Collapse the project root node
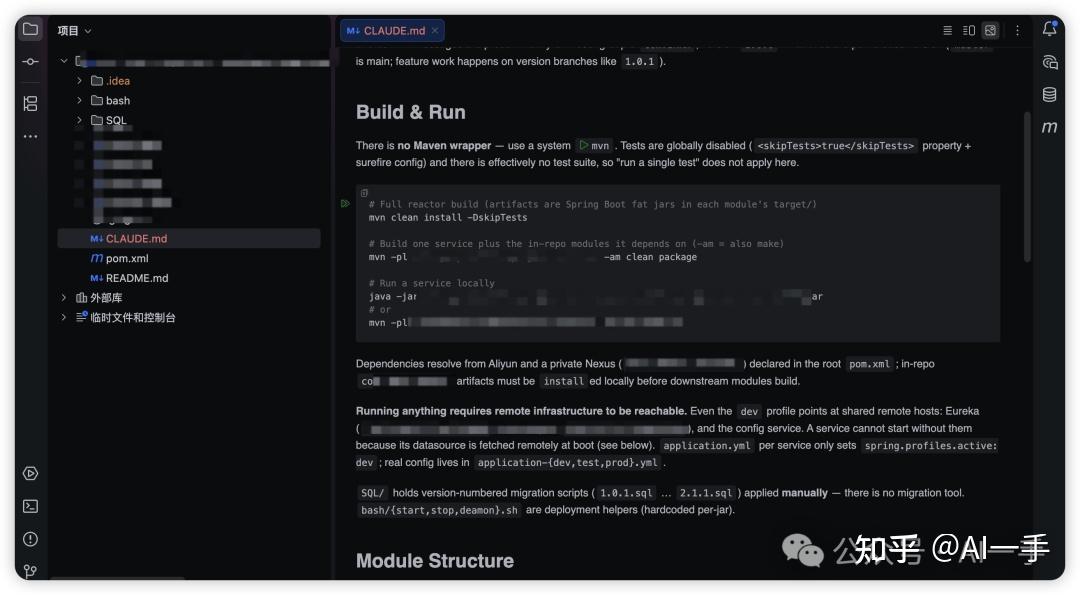Screen dimensions: 1080x595 [x=64, y=61]
